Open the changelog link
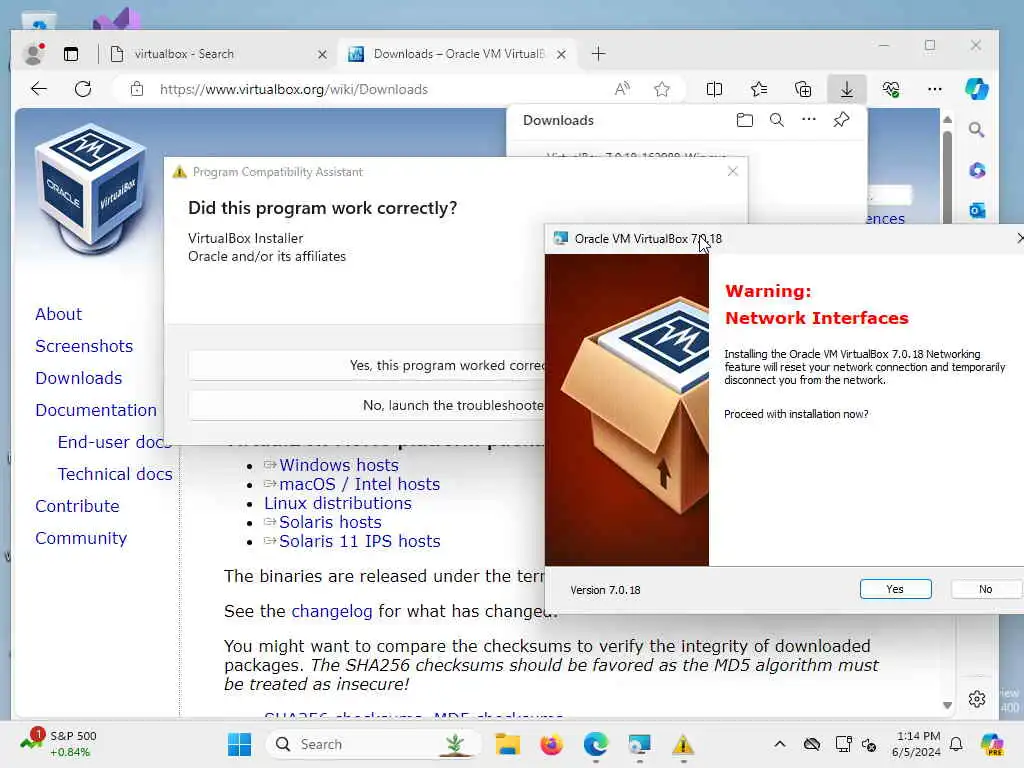1024x768 pixels. [332, 611]
